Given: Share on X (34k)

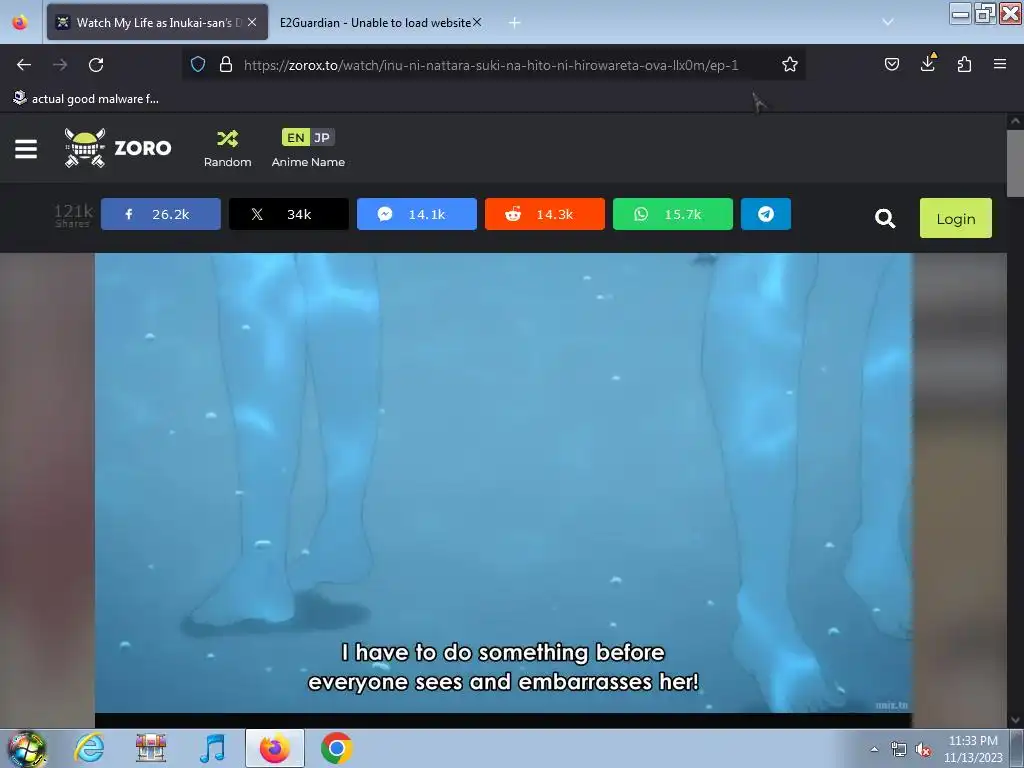Looking at the screenshot, I should click(x=289, y=214).
